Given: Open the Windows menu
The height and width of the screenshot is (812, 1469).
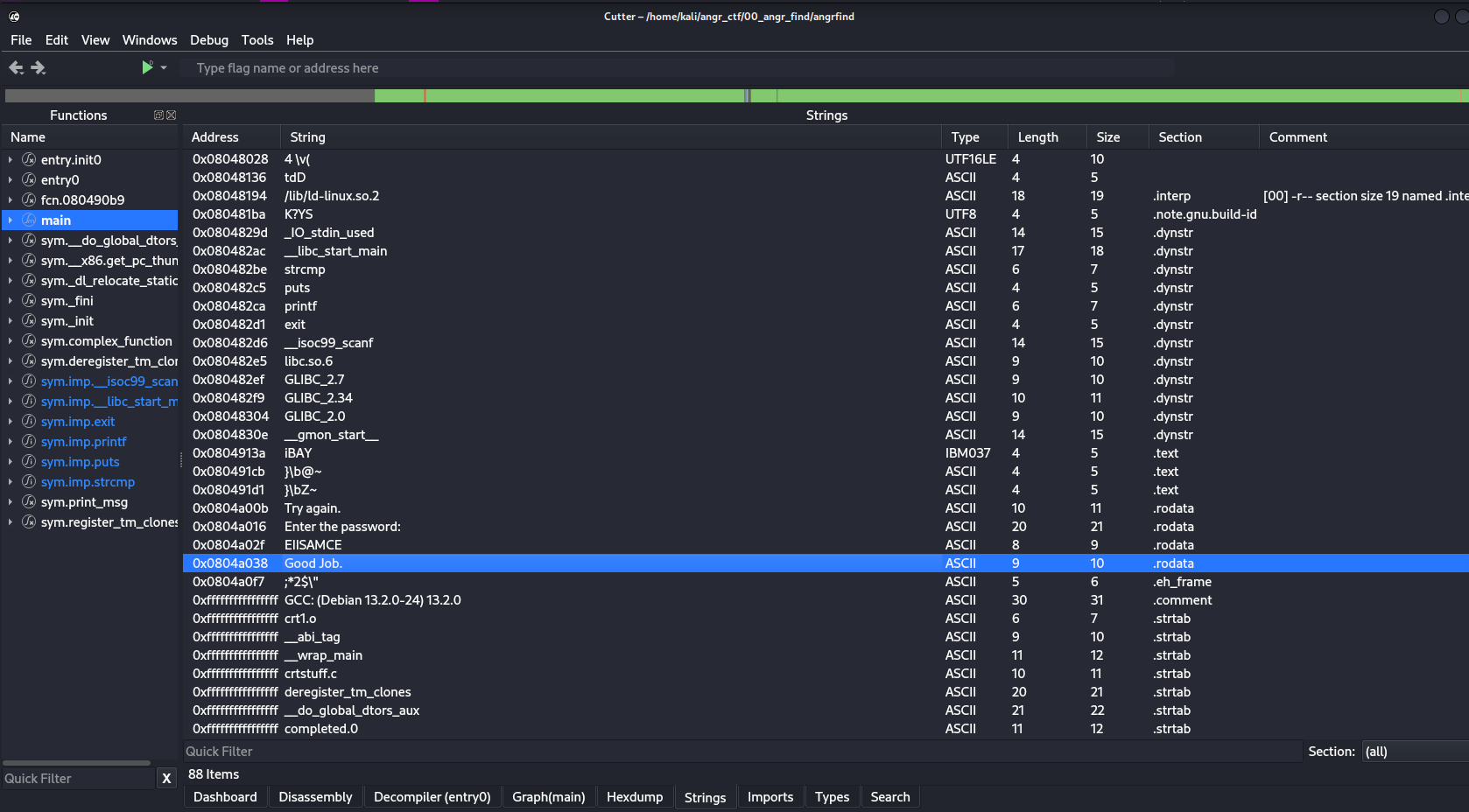Looking at the screenshot, I should tap(149, 40).
